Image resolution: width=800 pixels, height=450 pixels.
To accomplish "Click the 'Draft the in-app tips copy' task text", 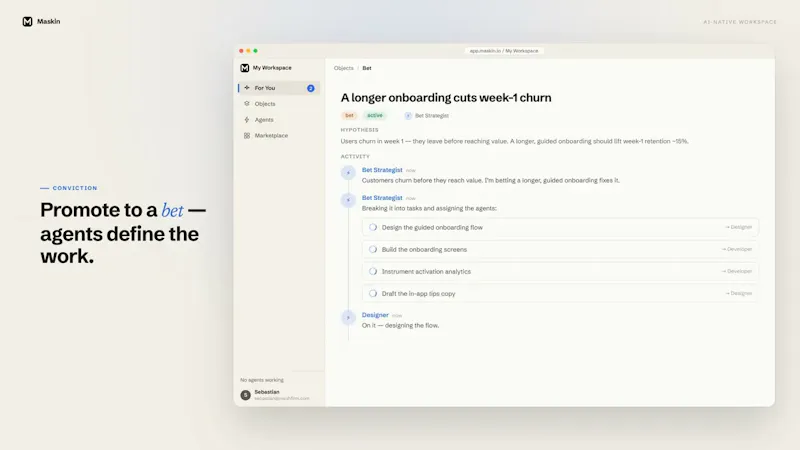I will tap(418, 293).
